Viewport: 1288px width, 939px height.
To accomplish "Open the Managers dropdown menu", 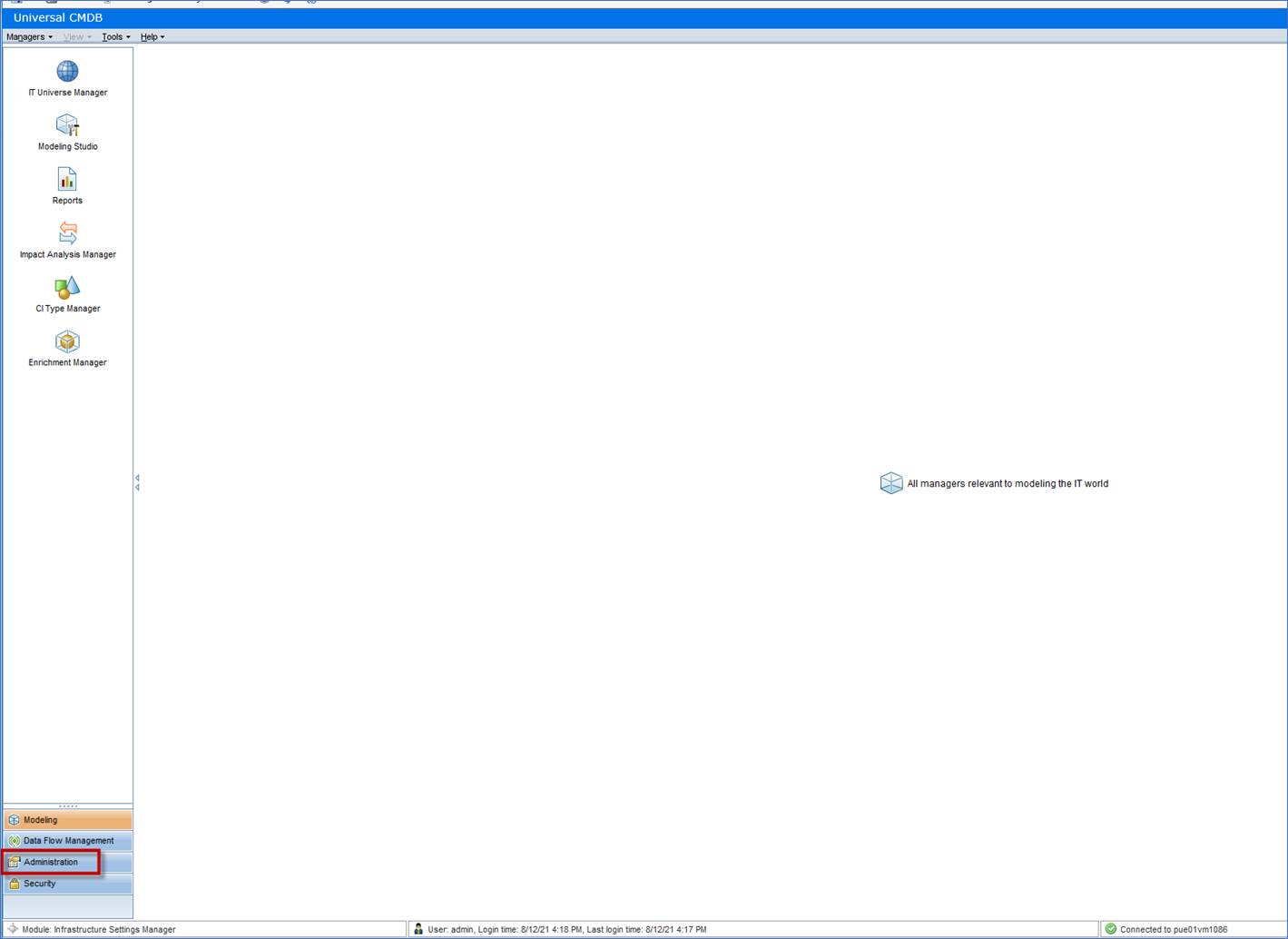I will point(26,36).
